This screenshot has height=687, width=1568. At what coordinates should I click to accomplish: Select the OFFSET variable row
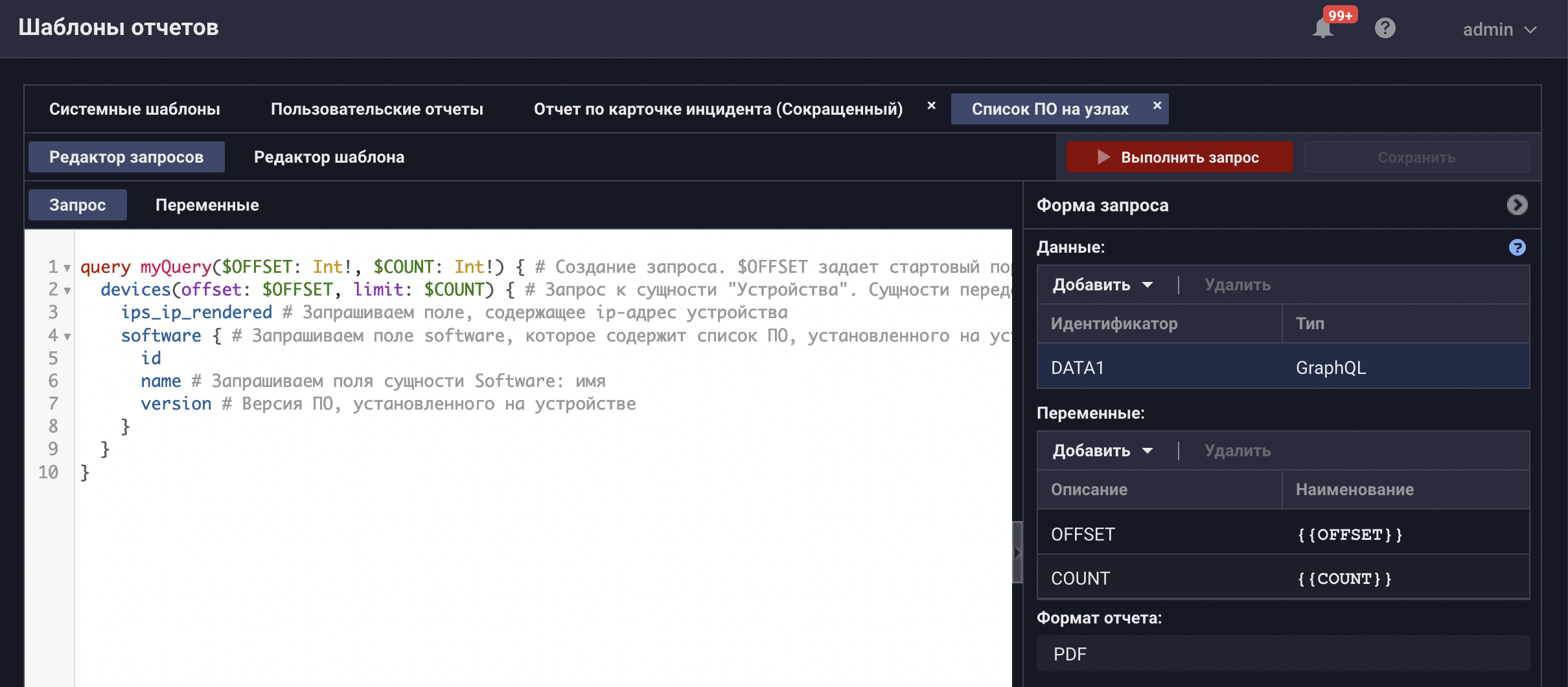1283,534
